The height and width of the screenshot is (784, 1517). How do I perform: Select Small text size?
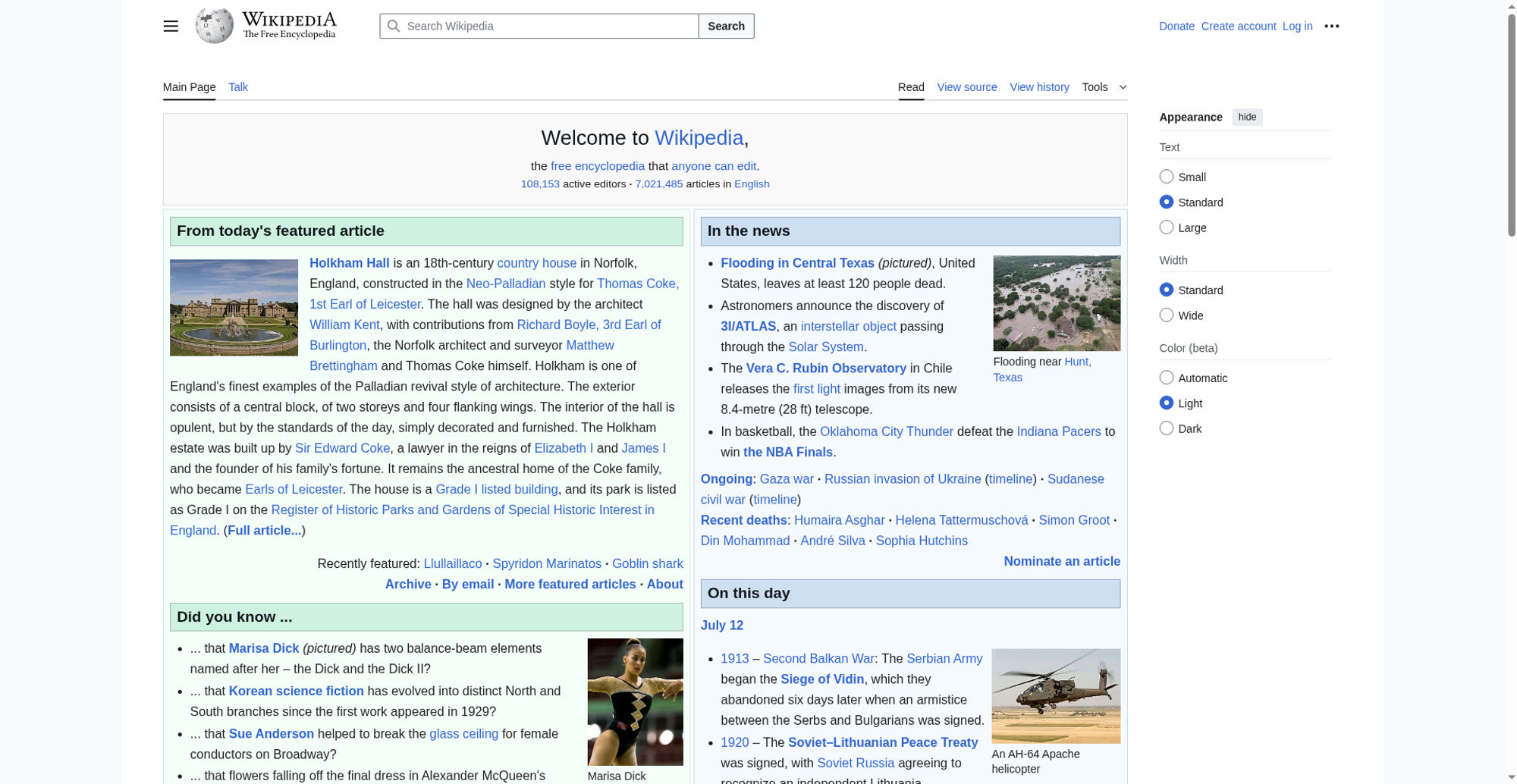[x=1167, y=177]
